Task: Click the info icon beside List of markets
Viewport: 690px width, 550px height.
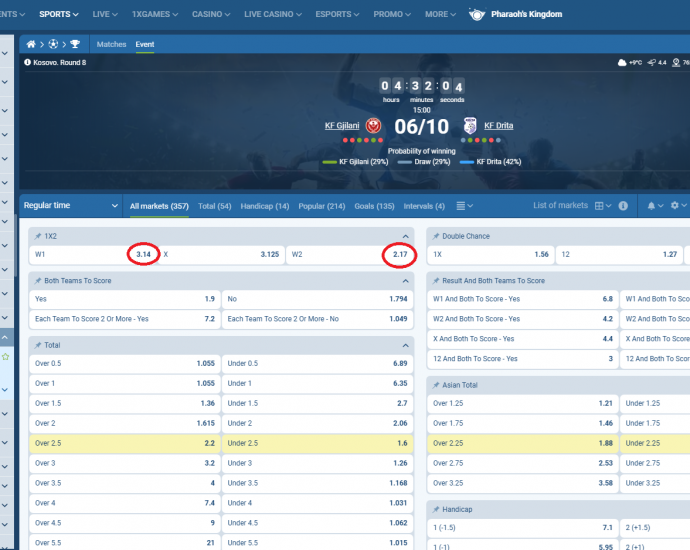Action: [x=623, y=205]
